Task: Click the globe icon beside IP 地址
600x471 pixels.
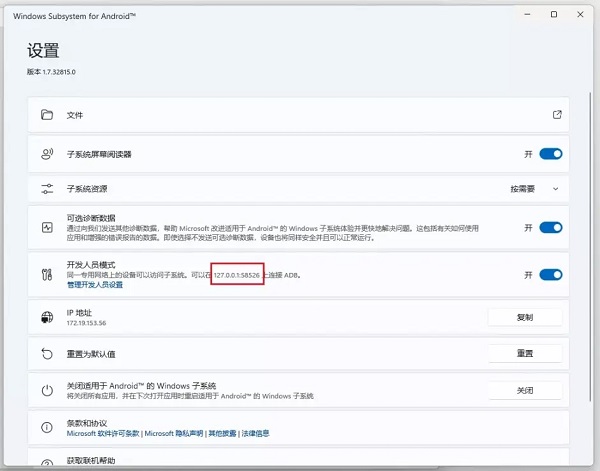Action: [46, 317]
